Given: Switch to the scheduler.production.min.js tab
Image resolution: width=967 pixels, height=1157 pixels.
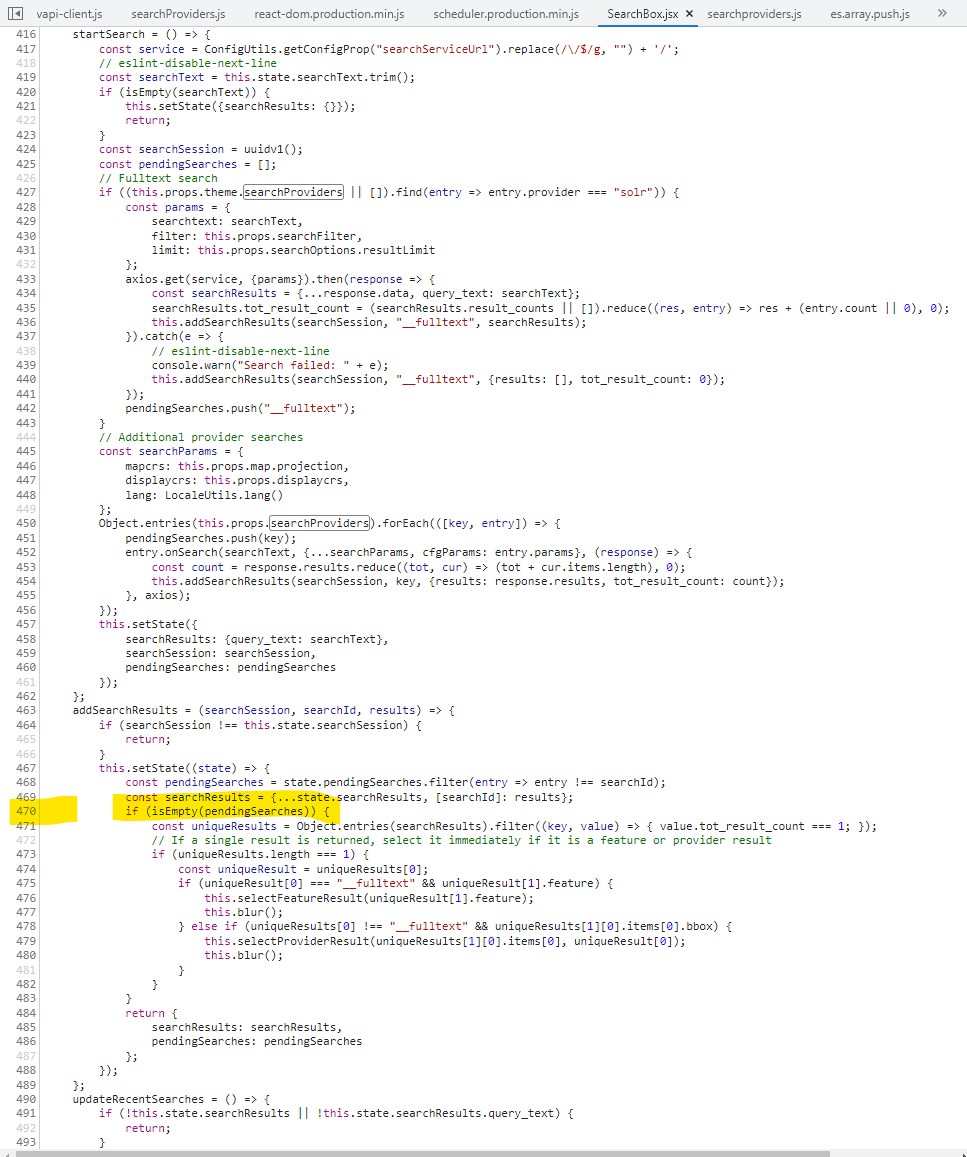Looking at the screenshot, I should point(505,13).
